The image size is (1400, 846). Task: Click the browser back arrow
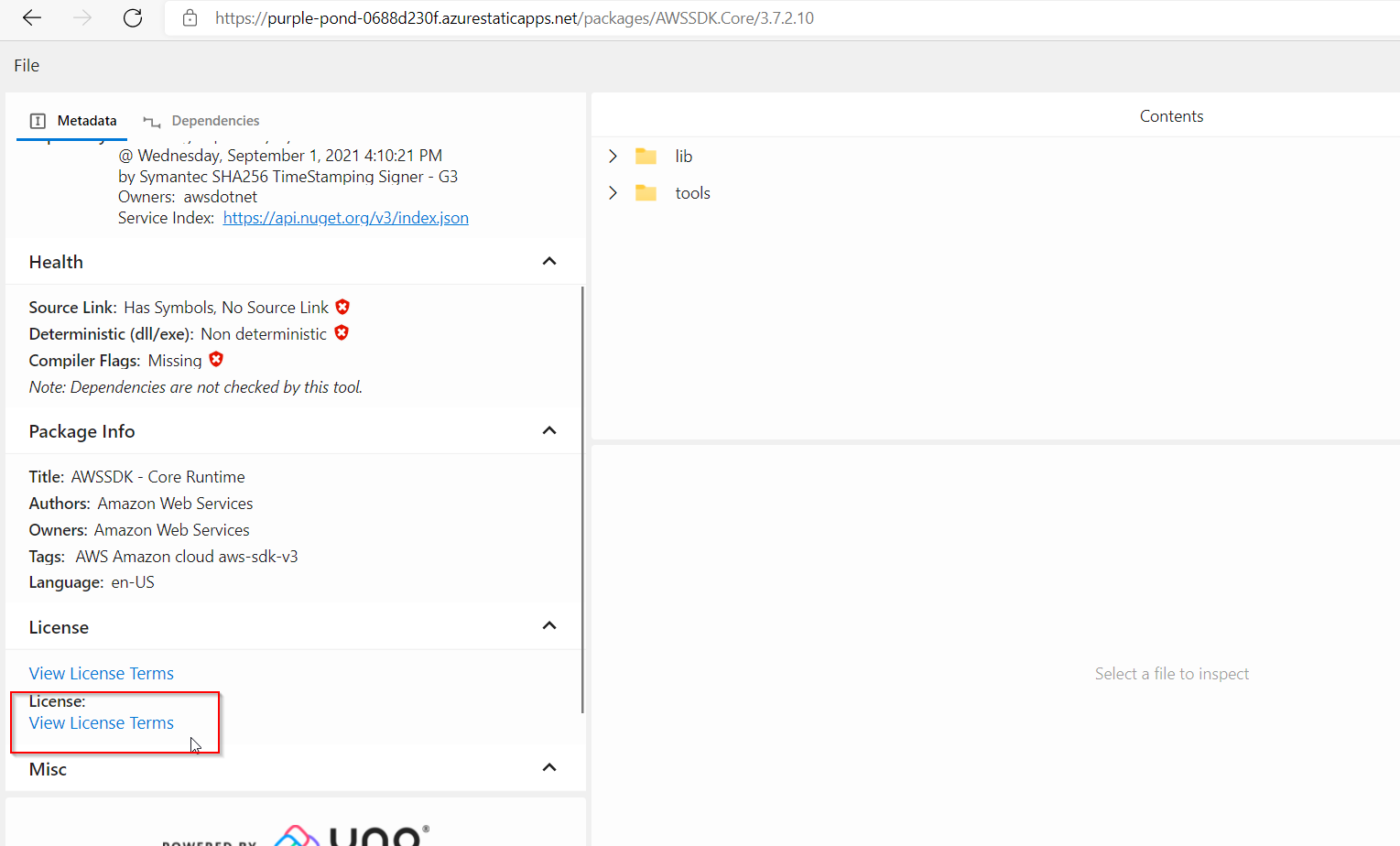(x=31, y=16)
